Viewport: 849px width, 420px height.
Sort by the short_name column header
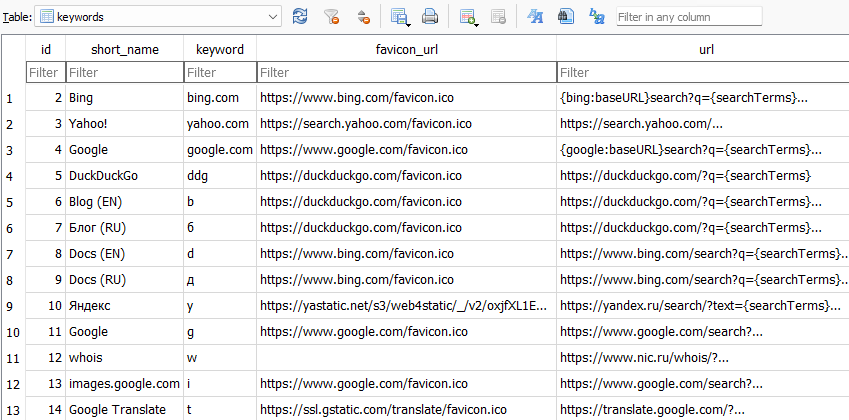tap(125, 49)
